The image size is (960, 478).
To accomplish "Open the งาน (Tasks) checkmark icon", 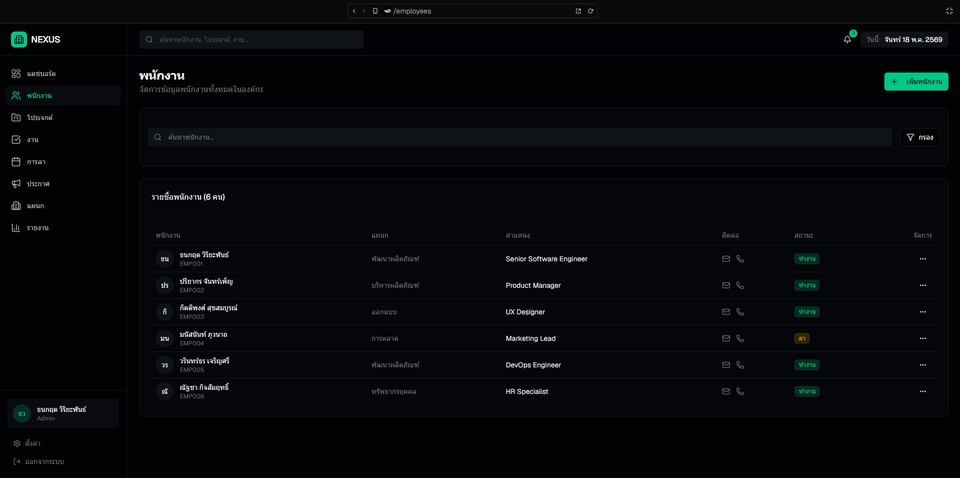I will (16, 140).
